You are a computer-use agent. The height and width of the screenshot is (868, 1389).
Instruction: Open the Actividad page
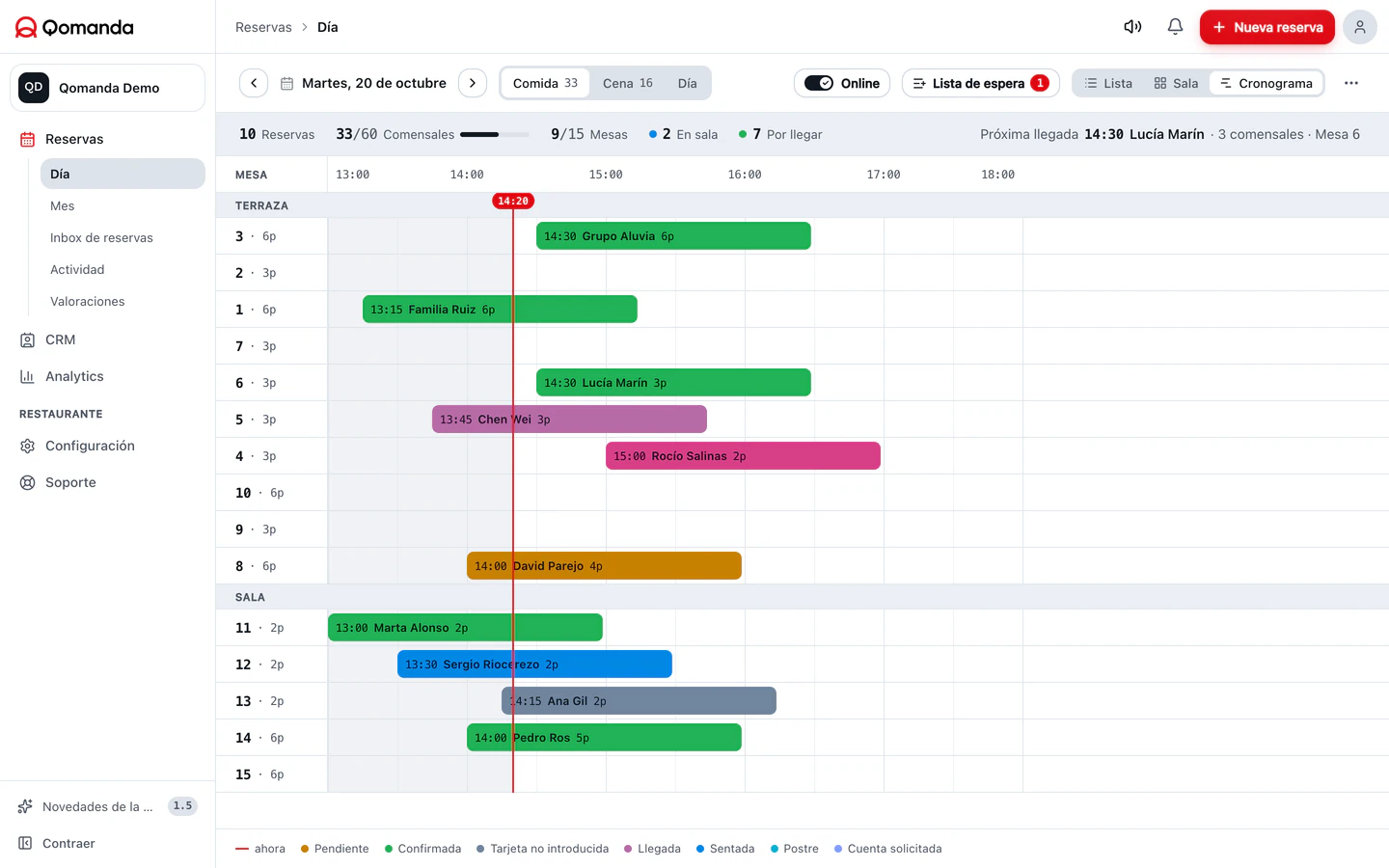pyautogui.click(x=123, y=270)
